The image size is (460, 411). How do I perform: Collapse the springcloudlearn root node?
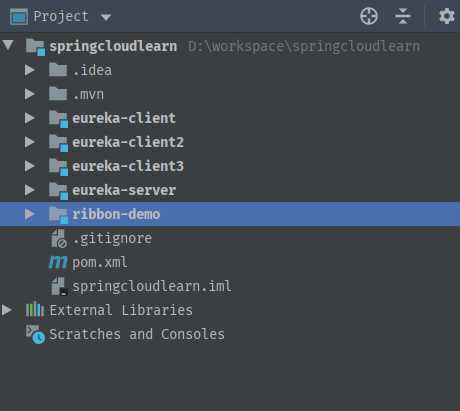click(x=8, y=45)
